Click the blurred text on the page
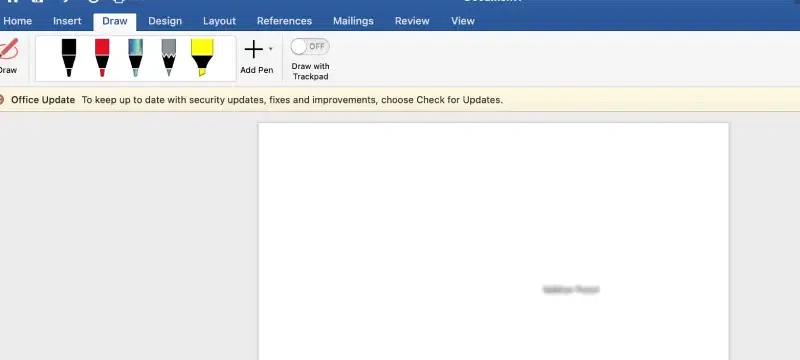Screen dimensions: 800x360 tap(571, 290)
